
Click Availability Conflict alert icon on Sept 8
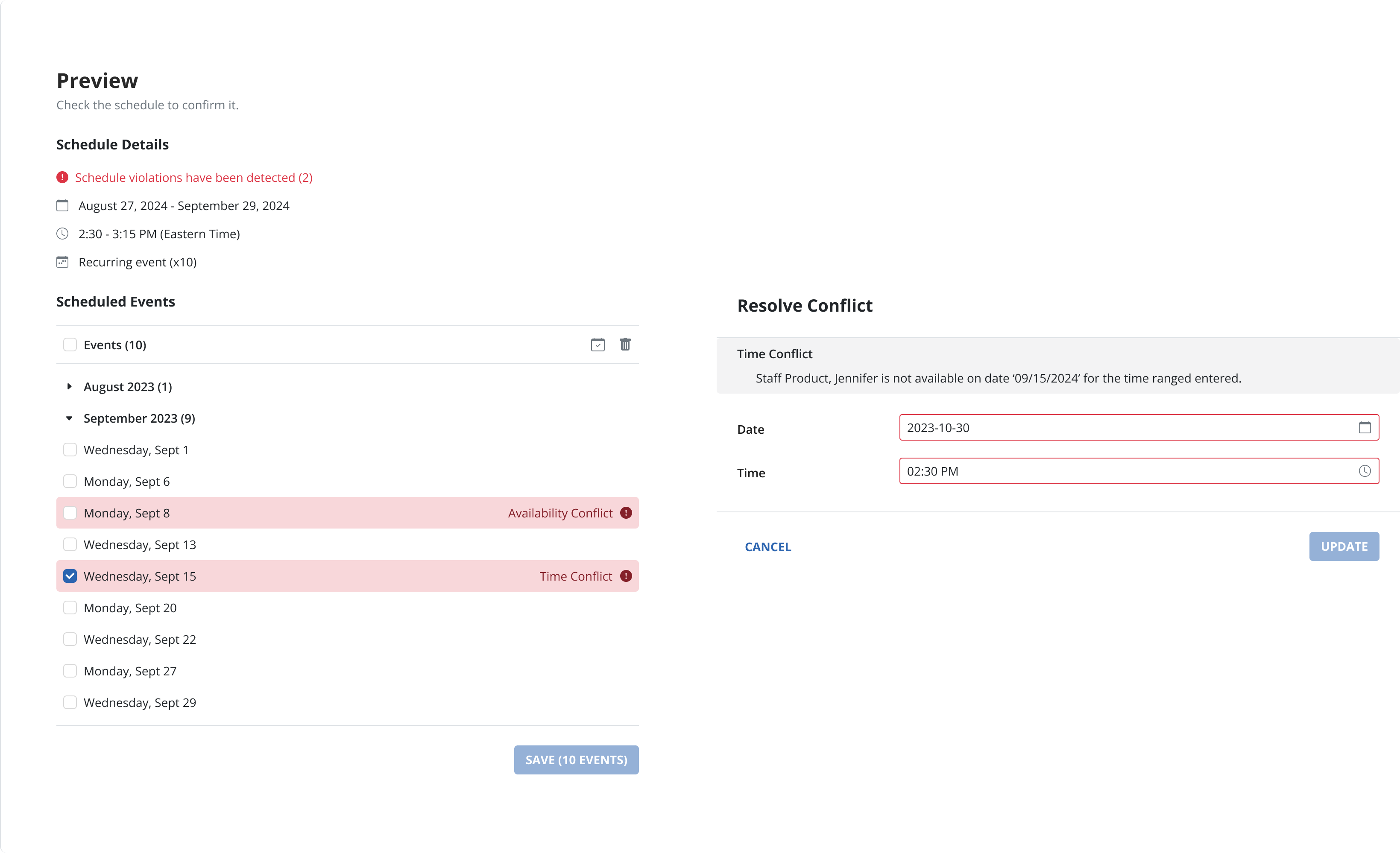pos(626,513)
